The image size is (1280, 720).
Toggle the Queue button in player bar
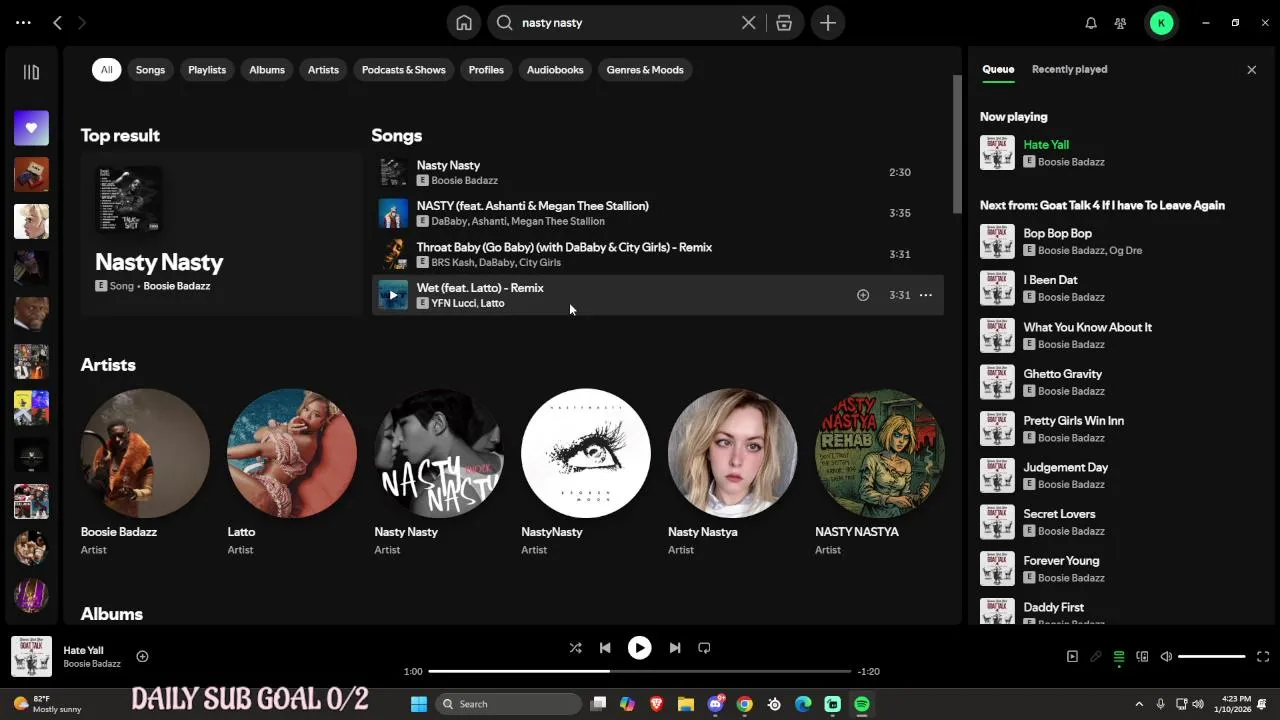pos(1119,657)
